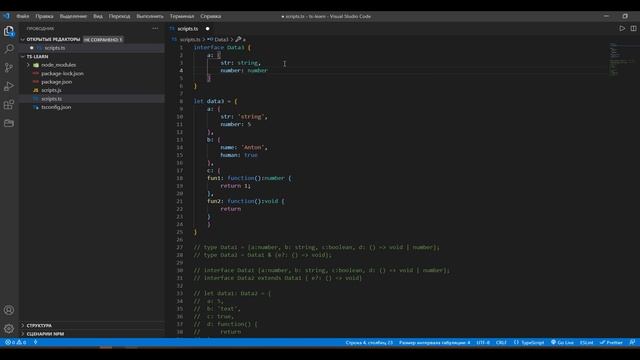Split the editor with the split icon

(x=633, y=29)
